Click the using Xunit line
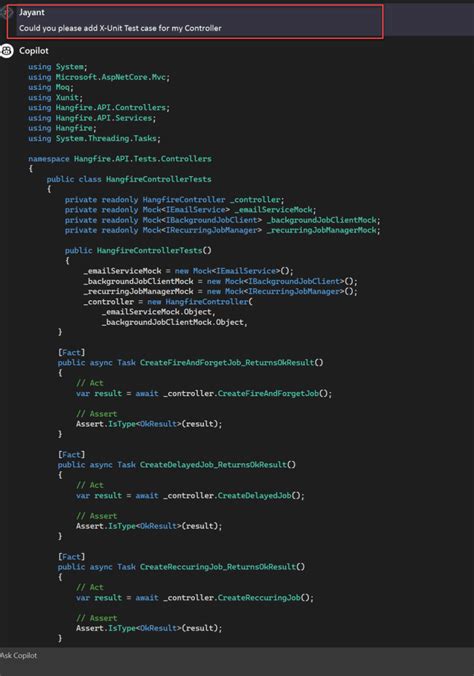 point(55,97)
